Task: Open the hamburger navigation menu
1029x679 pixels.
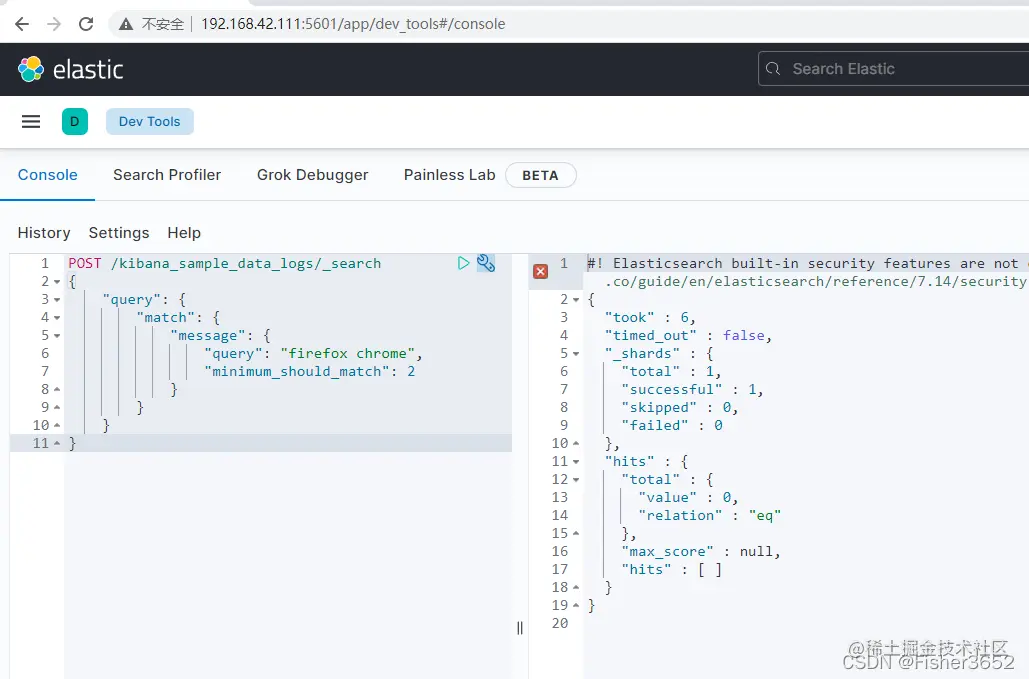Action: tap(31, 121)
